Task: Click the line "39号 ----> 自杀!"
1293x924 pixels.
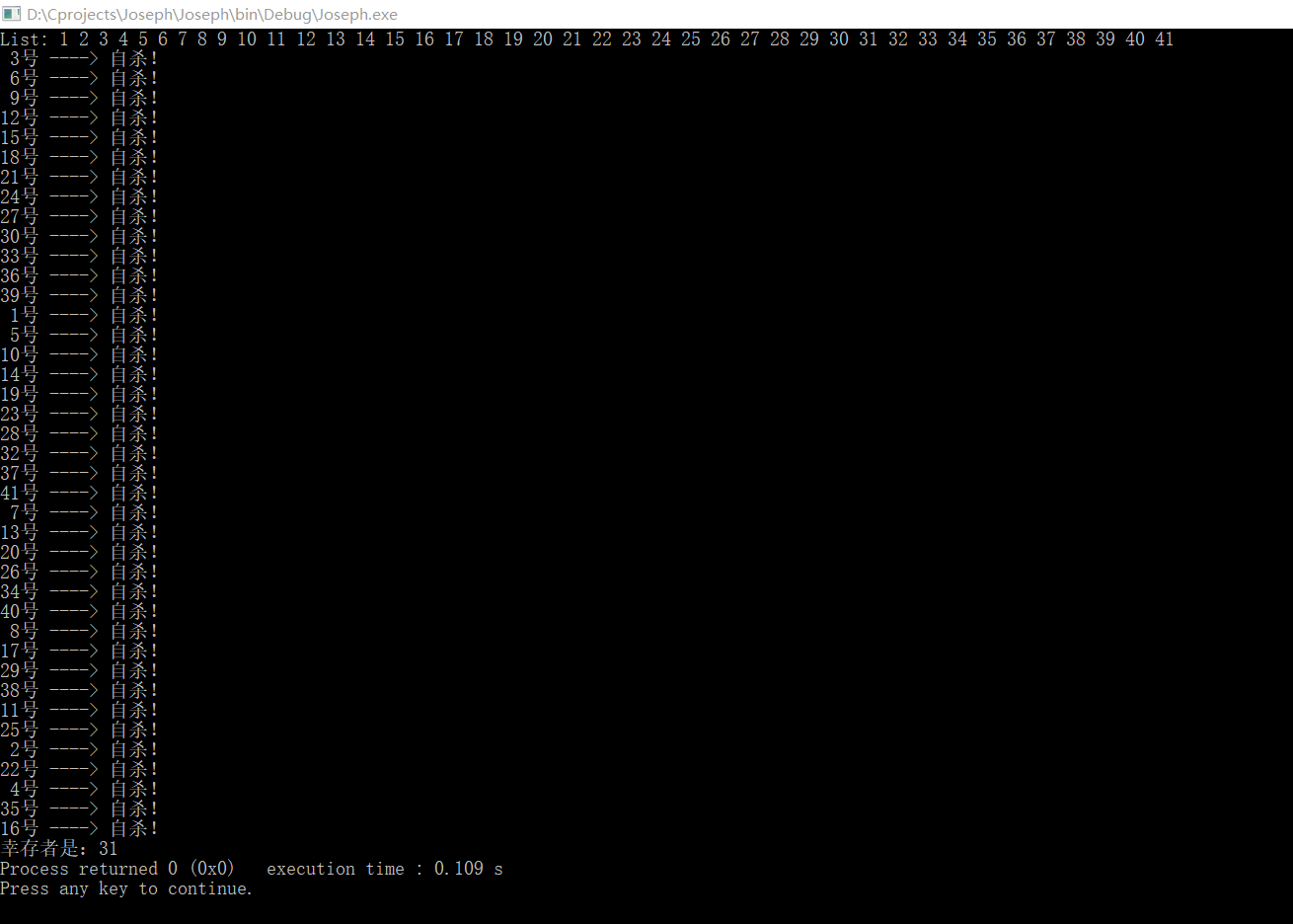Action: click(79, 295)
